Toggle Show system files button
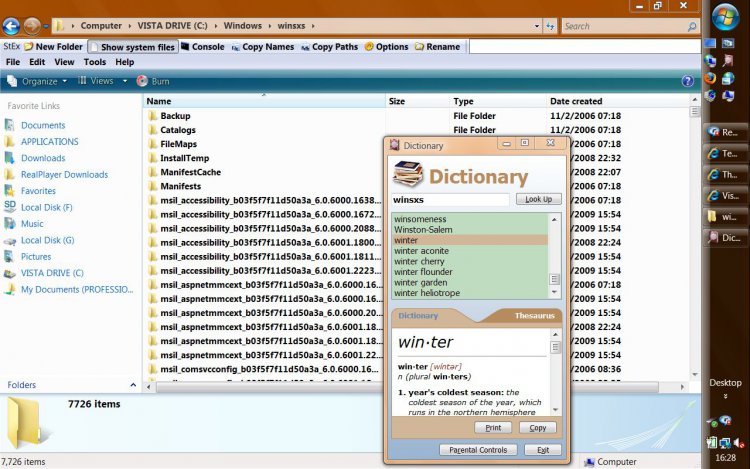The image size is (750, 469). [132, 47]
